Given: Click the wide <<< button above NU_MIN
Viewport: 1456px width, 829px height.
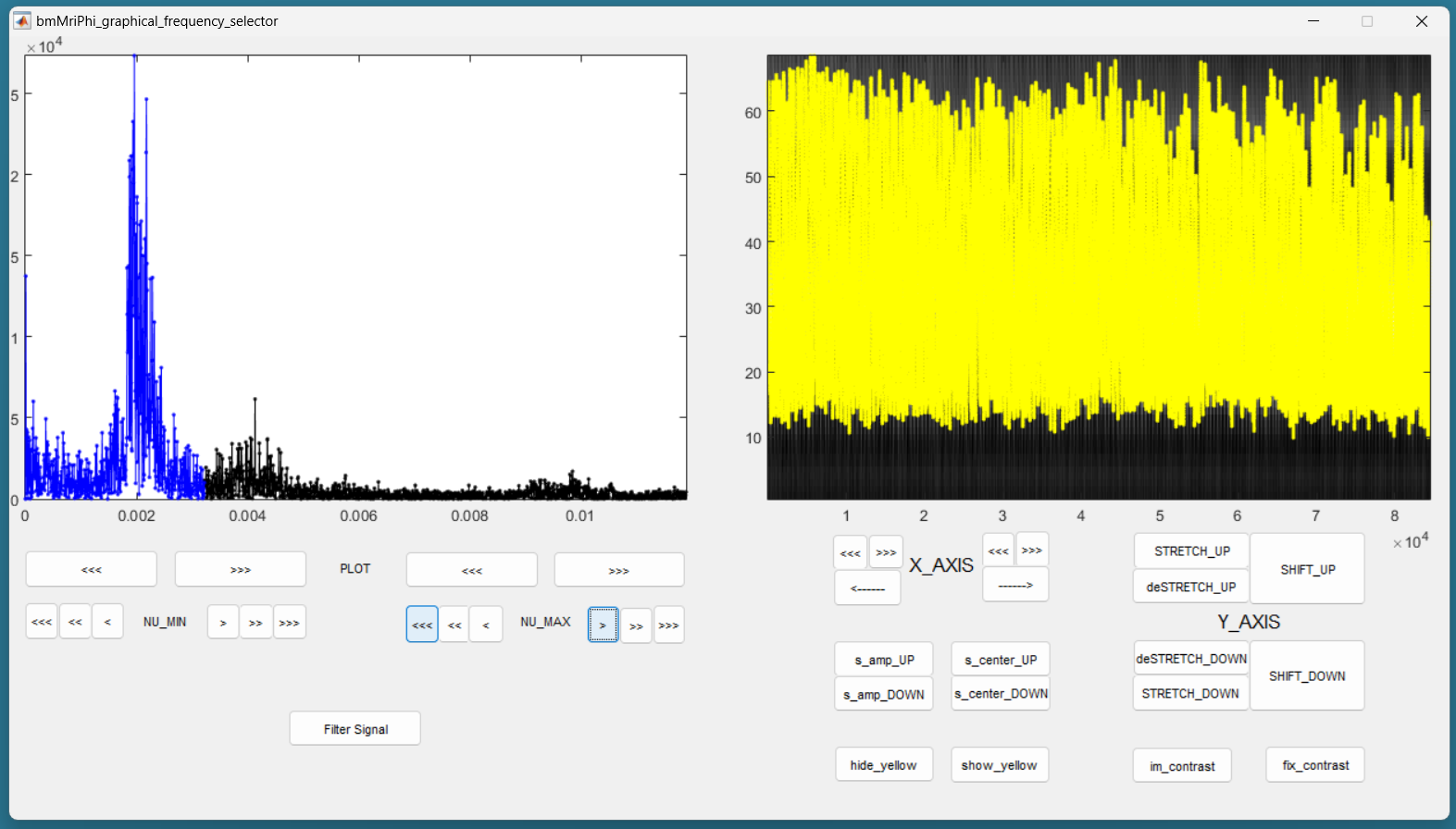Looking at the screenshot, I should (91, 569).
